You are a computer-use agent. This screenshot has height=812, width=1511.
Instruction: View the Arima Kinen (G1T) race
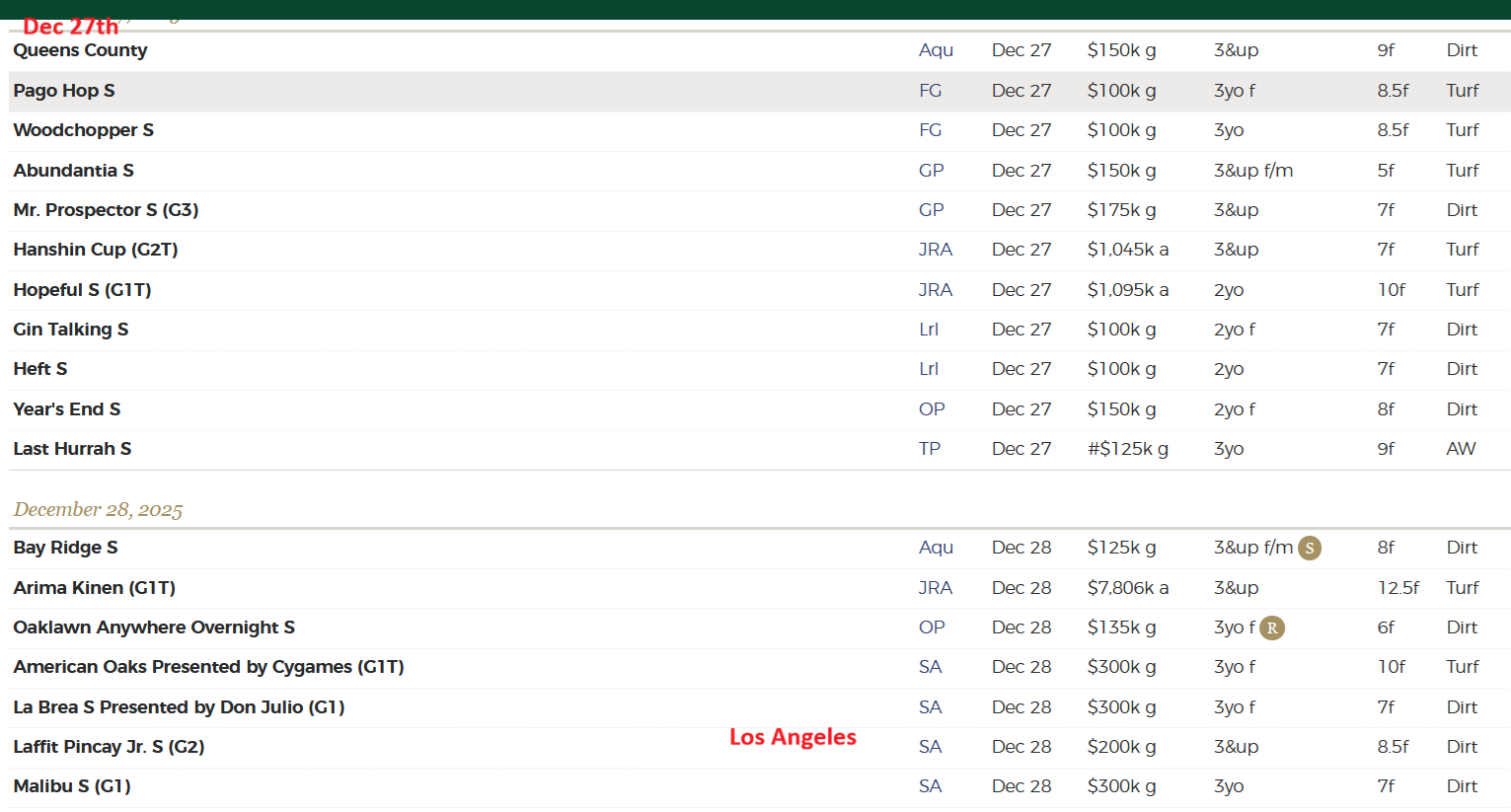coord(95,588)
